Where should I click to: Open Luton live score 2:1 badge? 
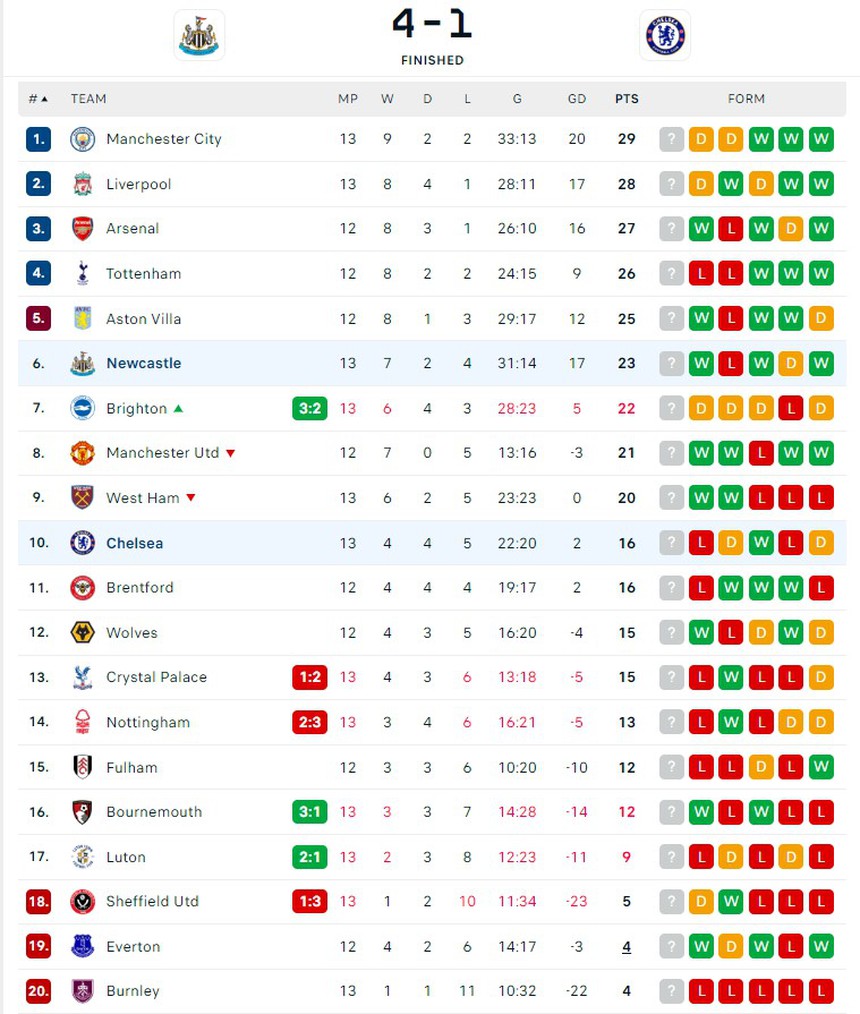coord(310,857)
